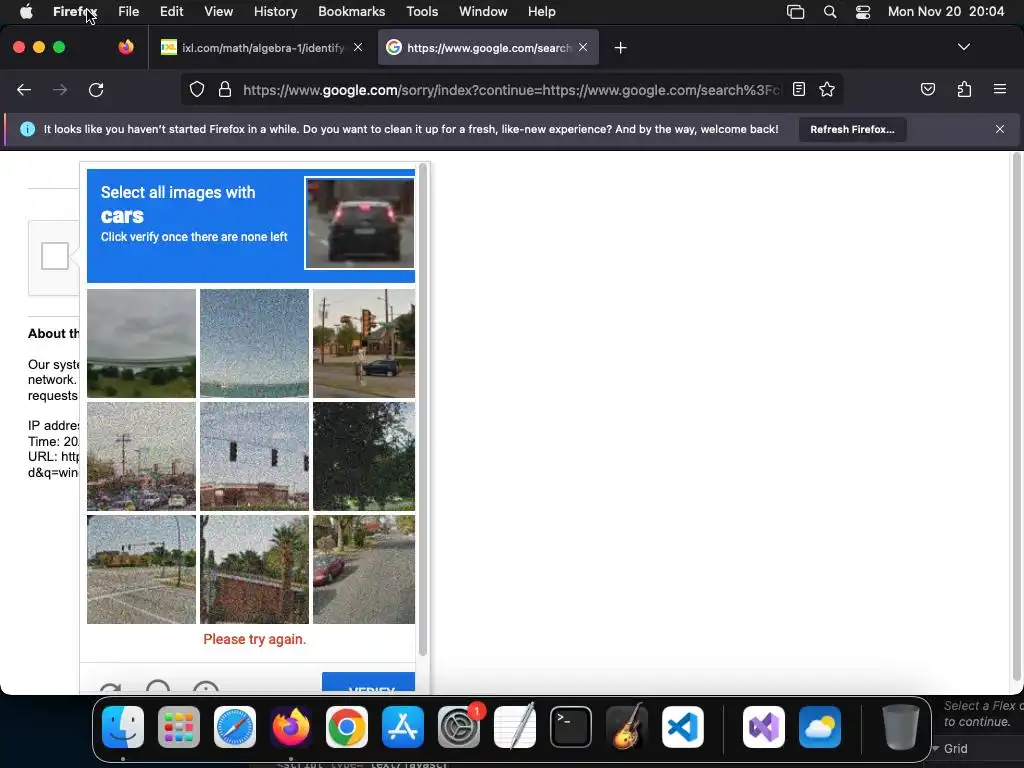Select captcha tile with red car on street

click(364, 569)
